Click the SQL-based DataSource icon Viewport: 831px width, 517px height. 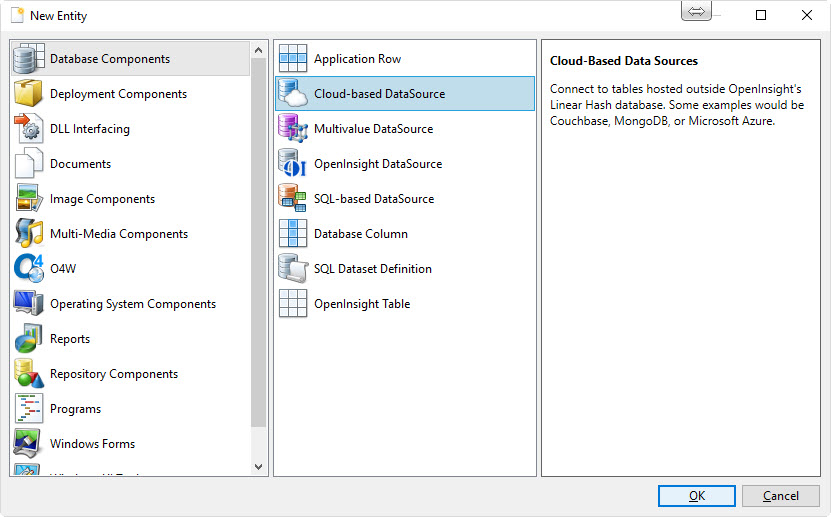pos(293,198)
